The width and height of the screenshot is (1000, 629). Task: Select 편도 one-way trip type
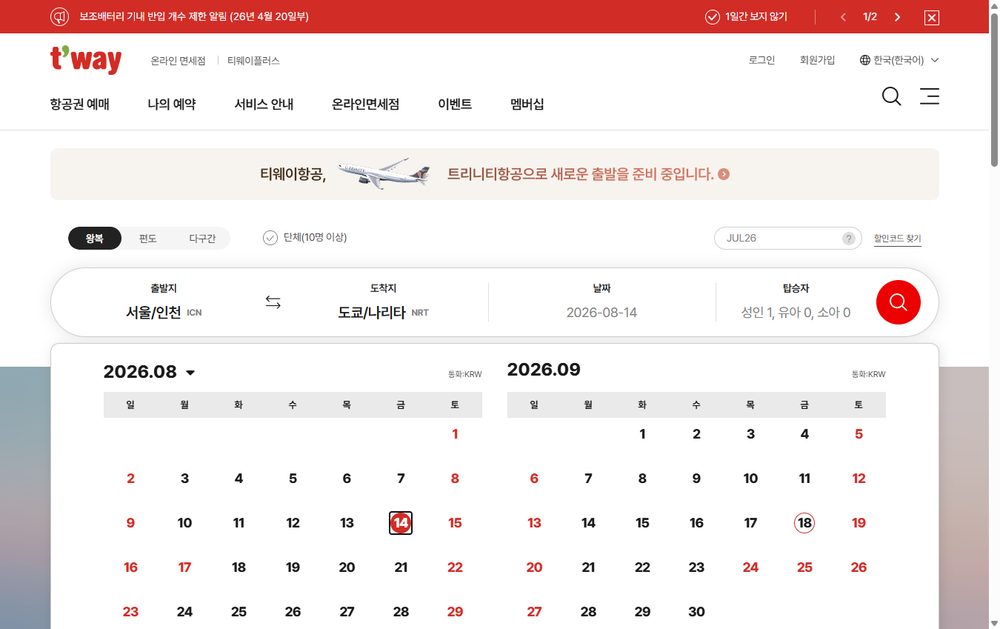click(147, 238)
